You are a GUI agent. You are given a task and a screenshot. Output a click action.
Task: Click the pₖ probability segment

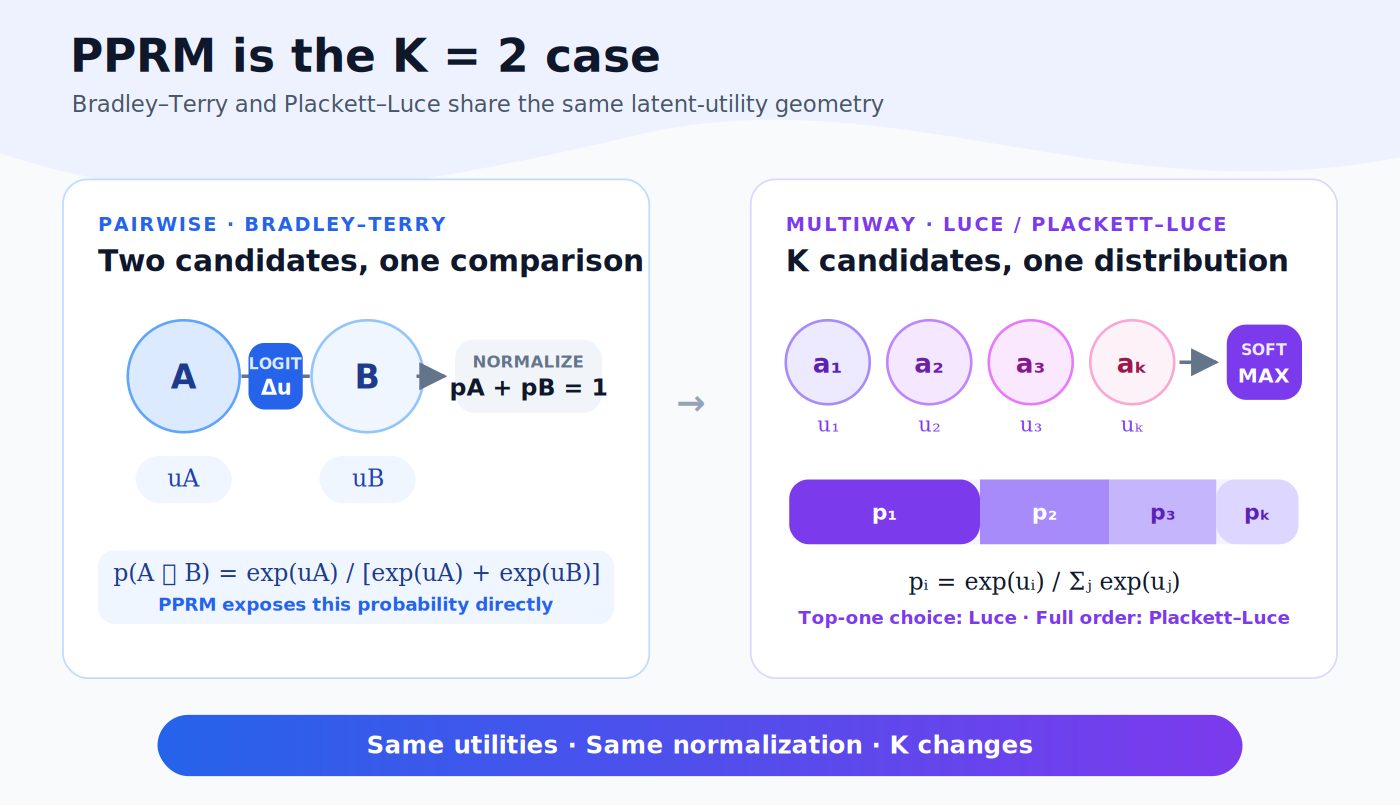tap(1257, 512)
